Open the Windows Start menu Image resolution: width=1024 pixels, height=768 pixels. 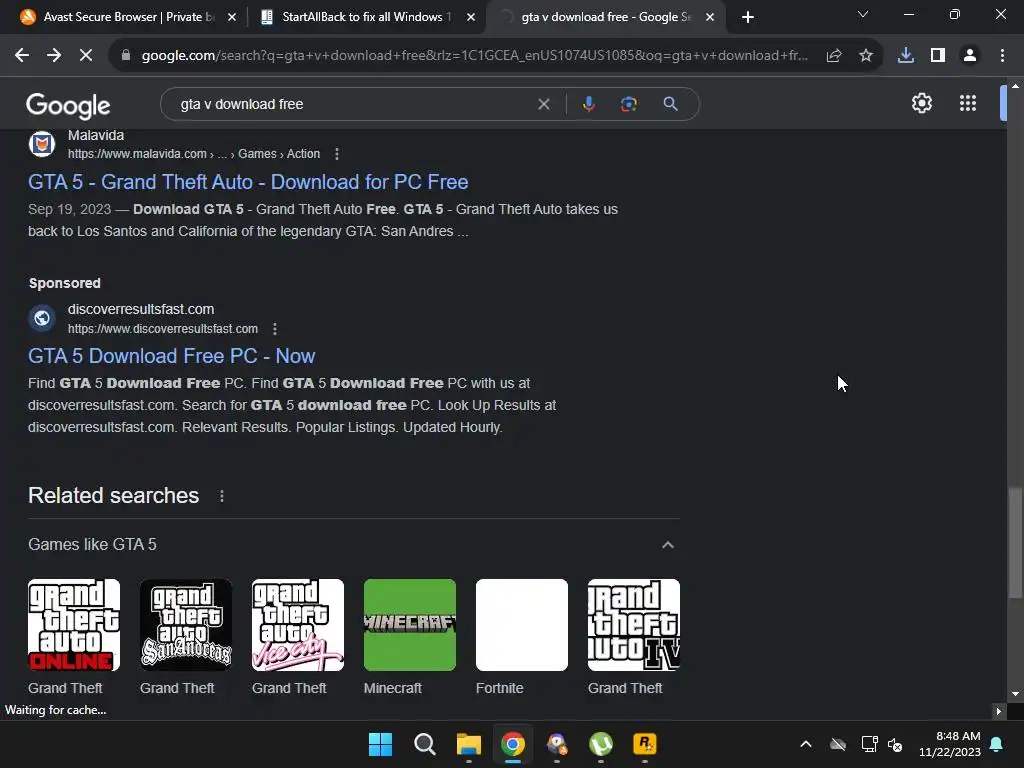[x=380, y=744]
